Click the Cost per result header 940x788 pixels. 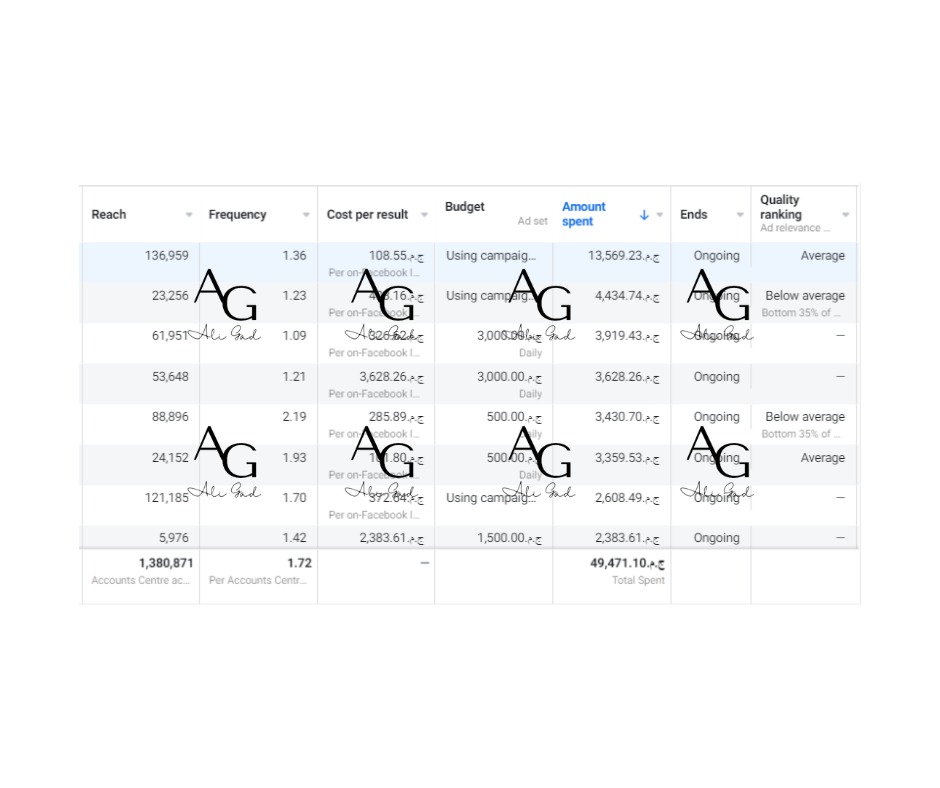point(367,215)
